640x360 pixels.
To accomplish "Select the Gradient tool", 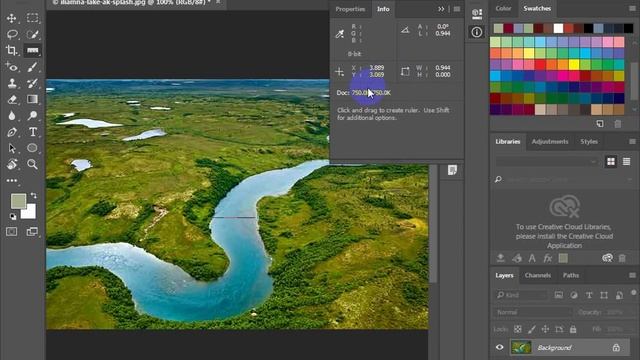I will (32, 99).
